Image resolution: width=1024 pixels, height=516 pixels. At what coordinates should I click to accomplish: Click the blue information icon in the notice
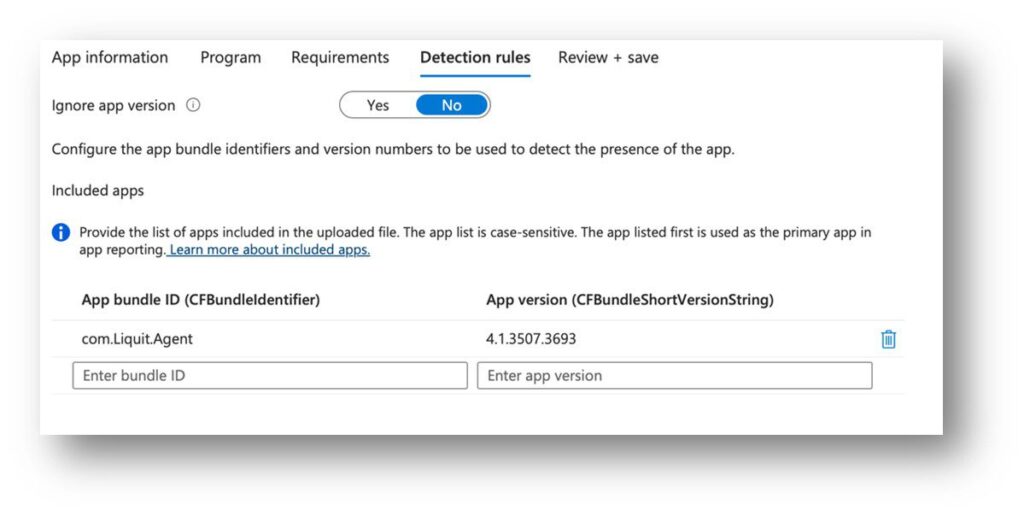(x=61, y=233)
